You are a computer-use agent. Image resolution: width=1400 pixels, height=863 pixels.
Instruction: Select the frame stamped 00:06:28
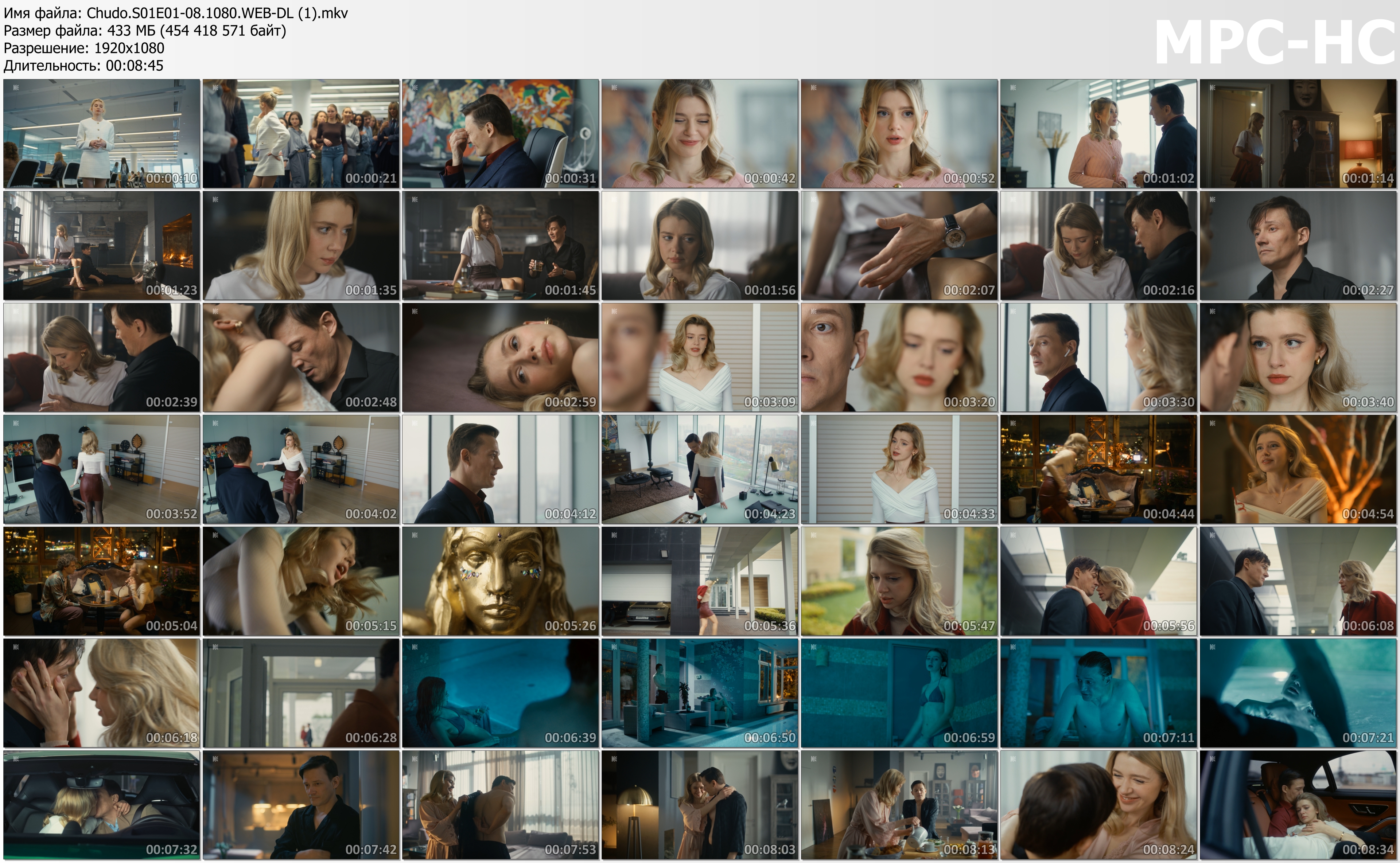pos(301,693)
